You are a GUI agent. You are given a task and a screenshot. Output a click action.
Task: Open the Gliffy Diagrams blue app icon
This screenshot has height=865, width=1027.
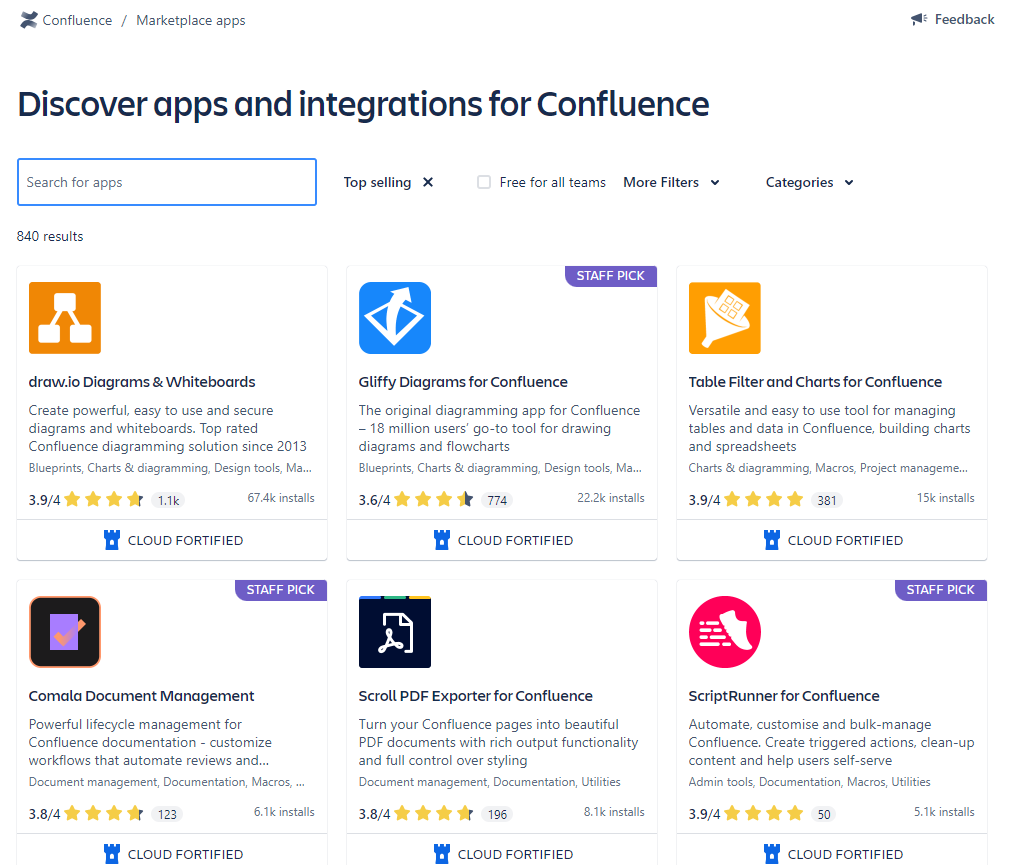tap(395, 318)
